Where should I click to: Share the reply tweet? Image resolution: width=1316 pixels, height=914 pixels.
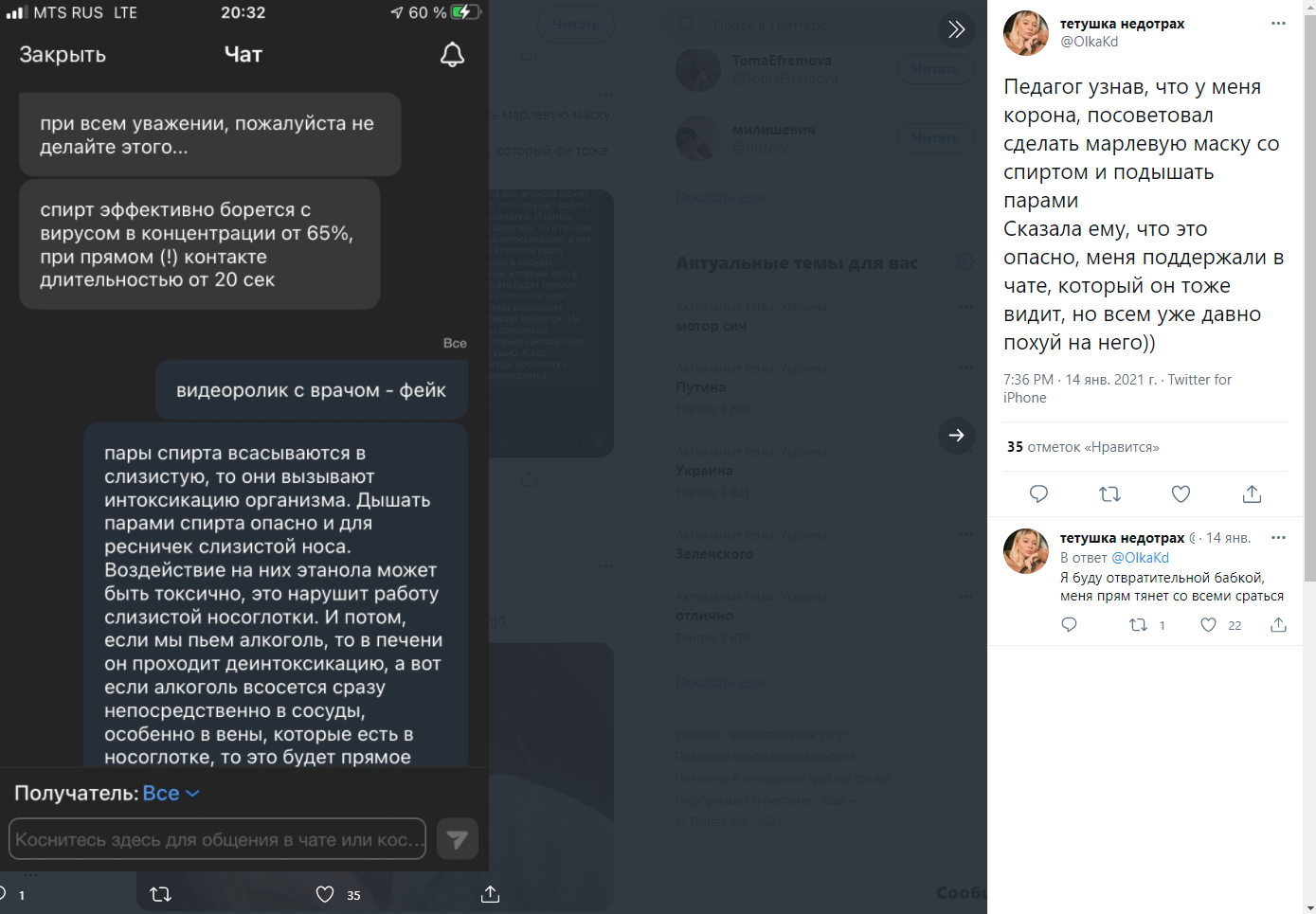pyautogui.click(x=1278, y=625)
